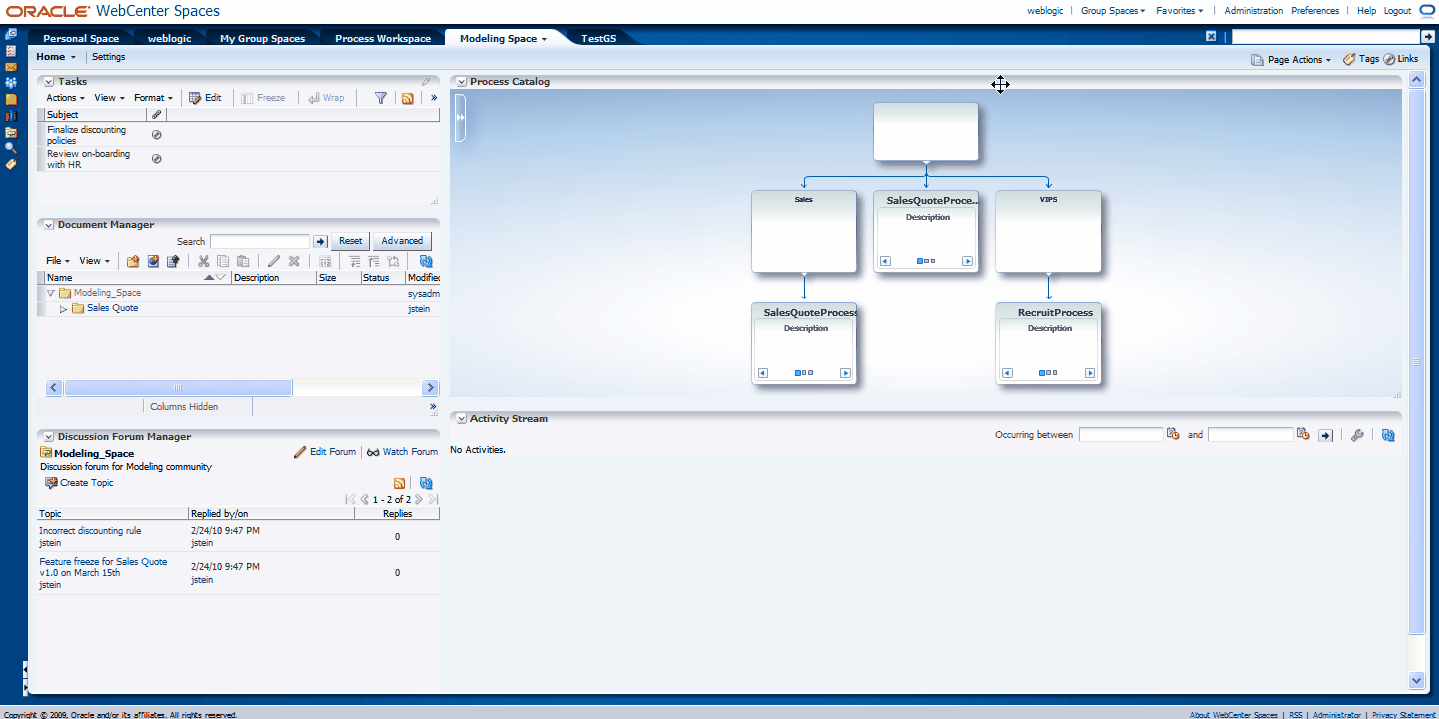Close the tab using the X icon

[x=1211, y=36]
